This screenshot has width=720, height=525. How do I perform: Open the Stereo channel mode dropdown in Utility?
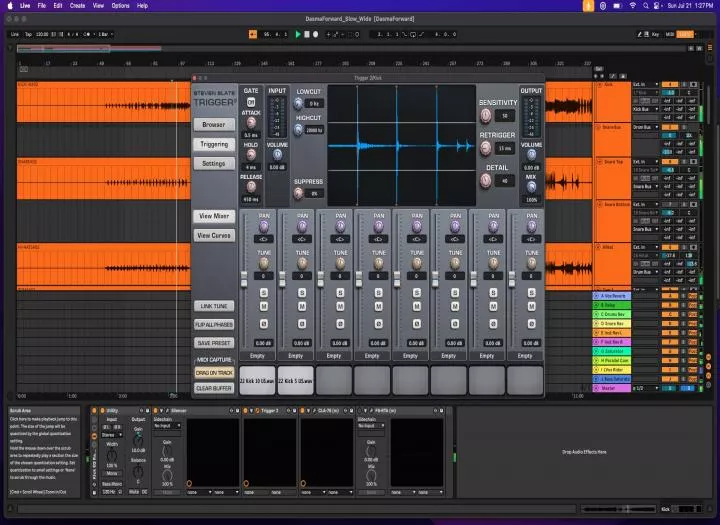(112, 435)
